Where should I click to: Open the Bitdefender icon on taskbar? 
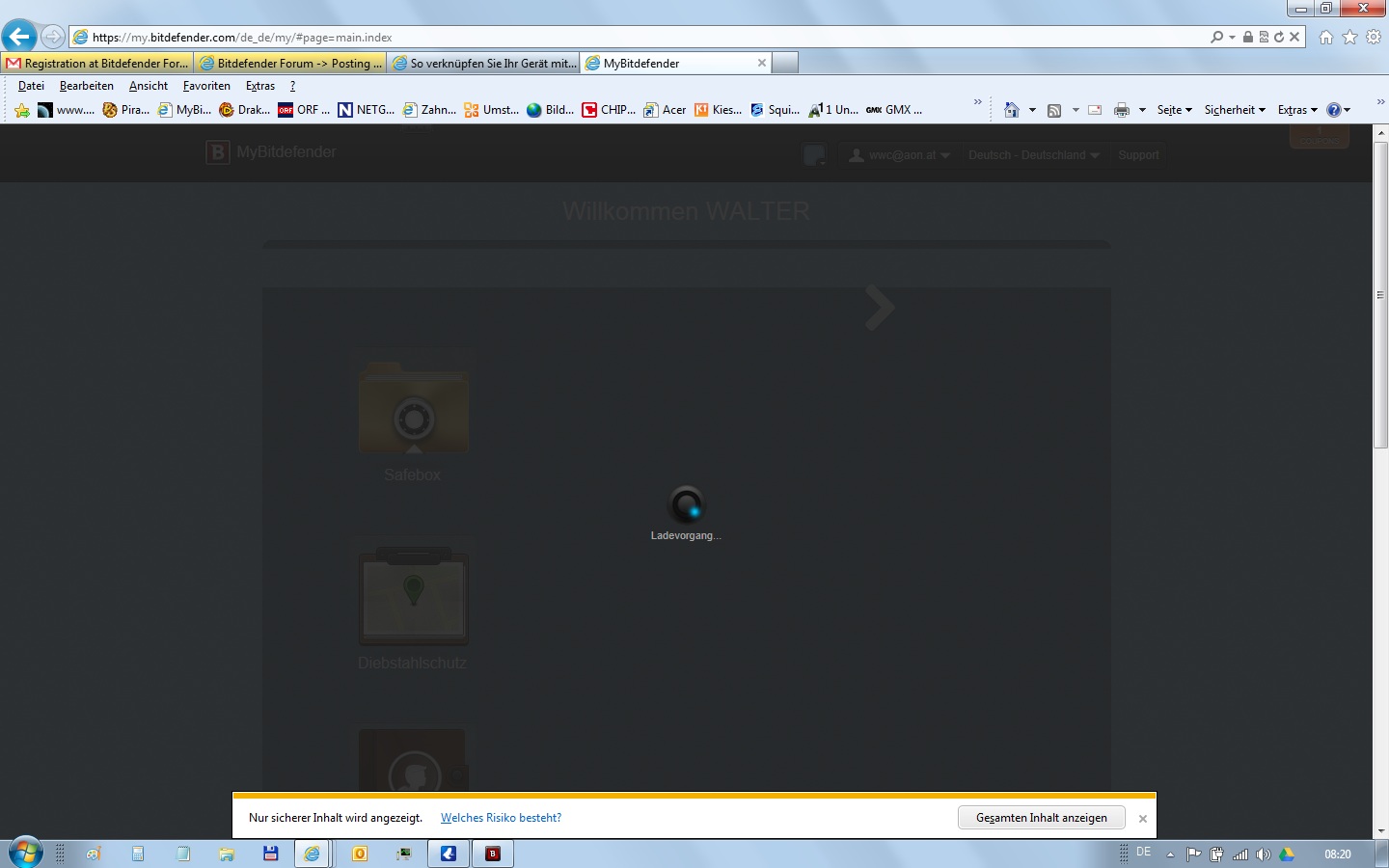click(x=493, y=854)
